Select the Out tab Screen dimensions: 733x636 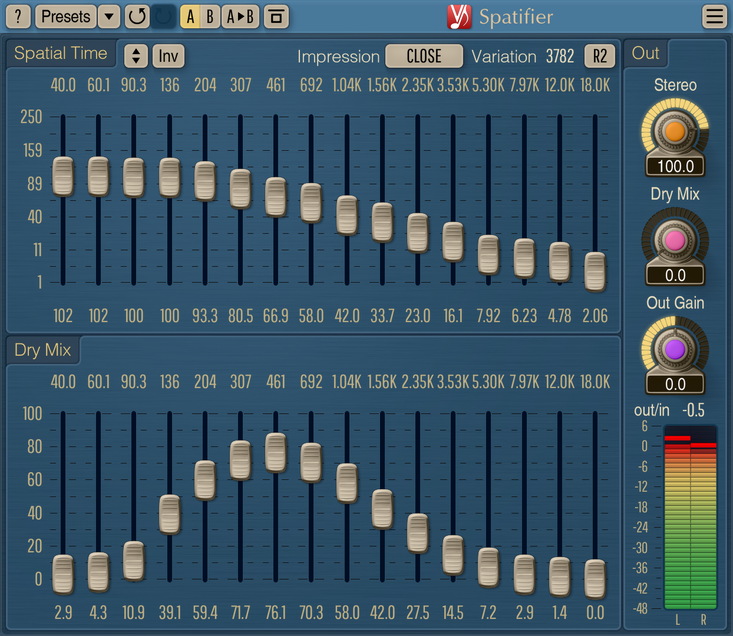(646, 53)
